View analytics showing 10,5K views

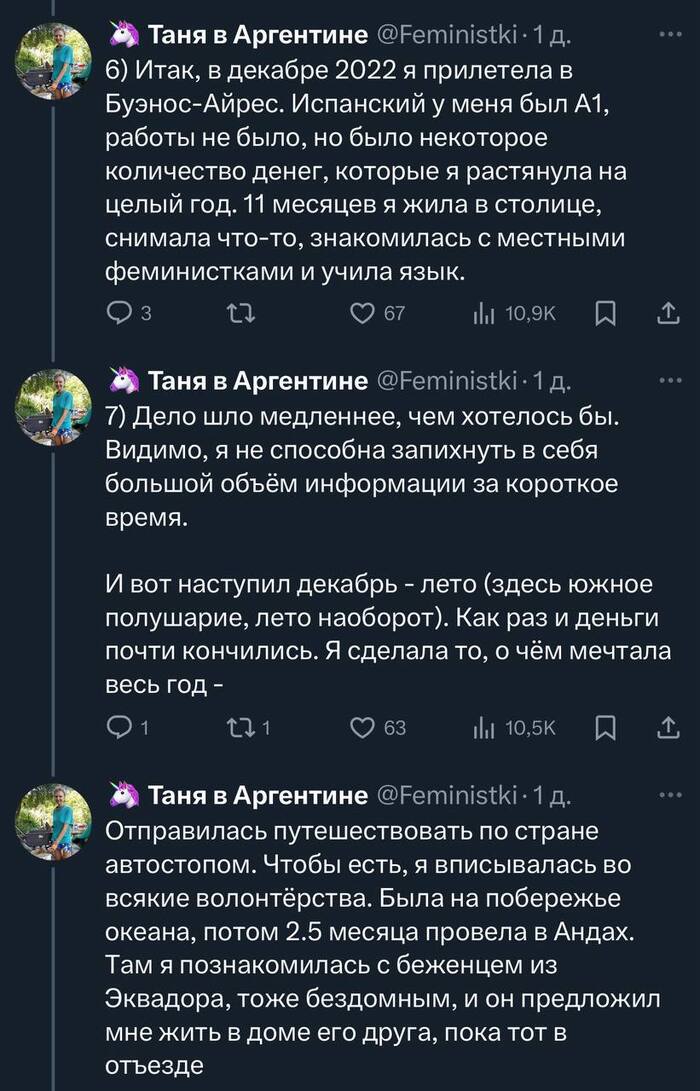point(484,728)
